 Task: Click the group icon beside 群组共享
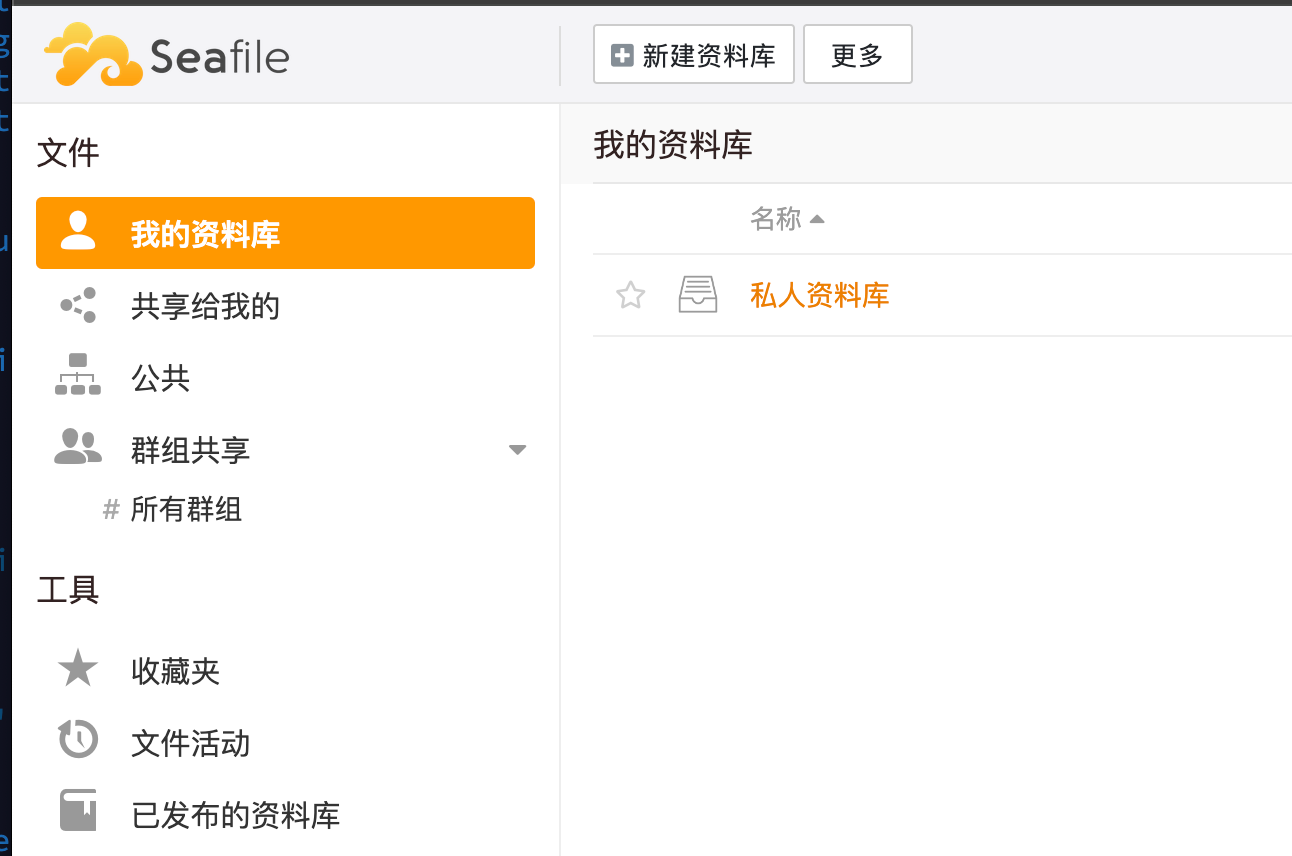tap(78, 447)
